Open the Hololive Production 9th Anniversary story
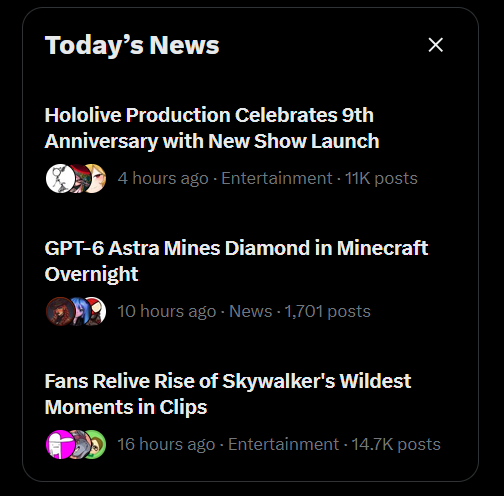504x496 pixels. tap(212, 128)
